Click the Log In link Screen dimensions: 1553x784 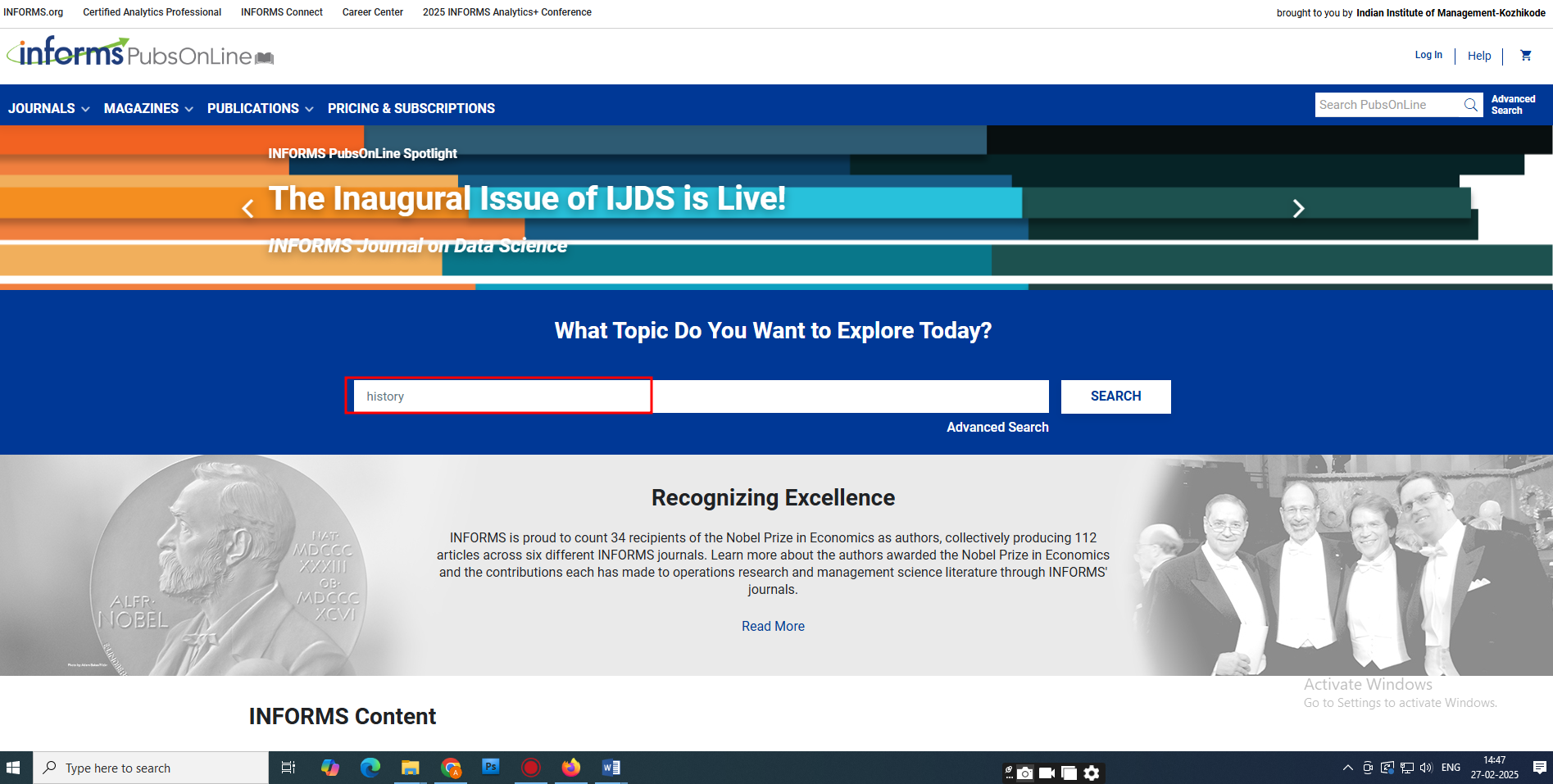pyautogui.click(x=1428, y=55)
